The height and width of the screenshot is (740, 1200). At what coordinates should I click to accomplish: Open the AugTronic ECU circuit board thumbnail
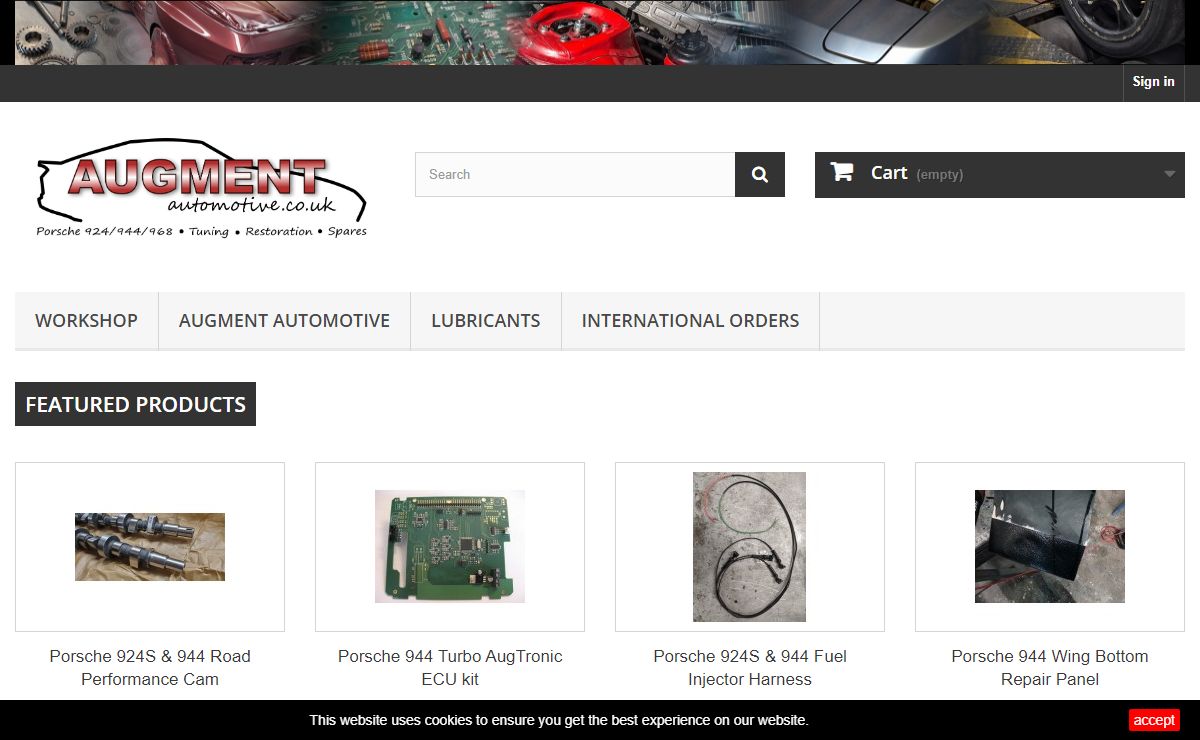point(450,547)
